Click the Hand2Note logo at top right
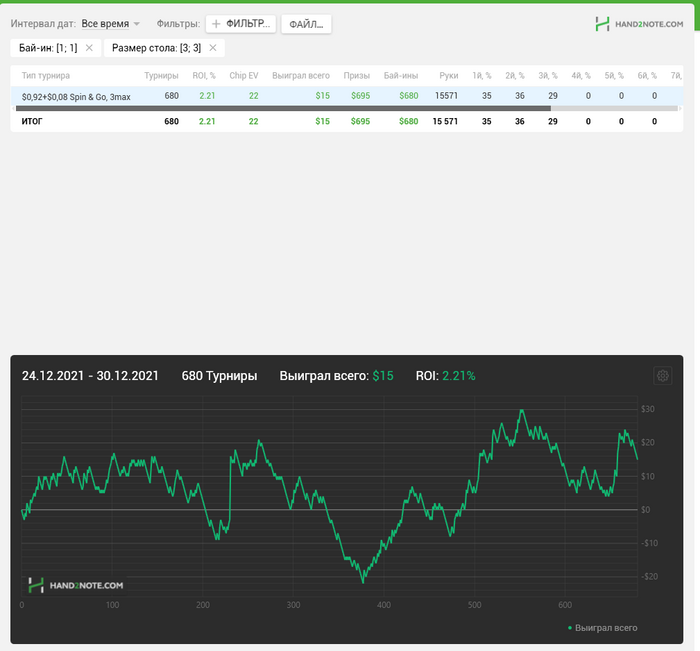The width and height of the screenshot is (700, 651). click(639, 24)
